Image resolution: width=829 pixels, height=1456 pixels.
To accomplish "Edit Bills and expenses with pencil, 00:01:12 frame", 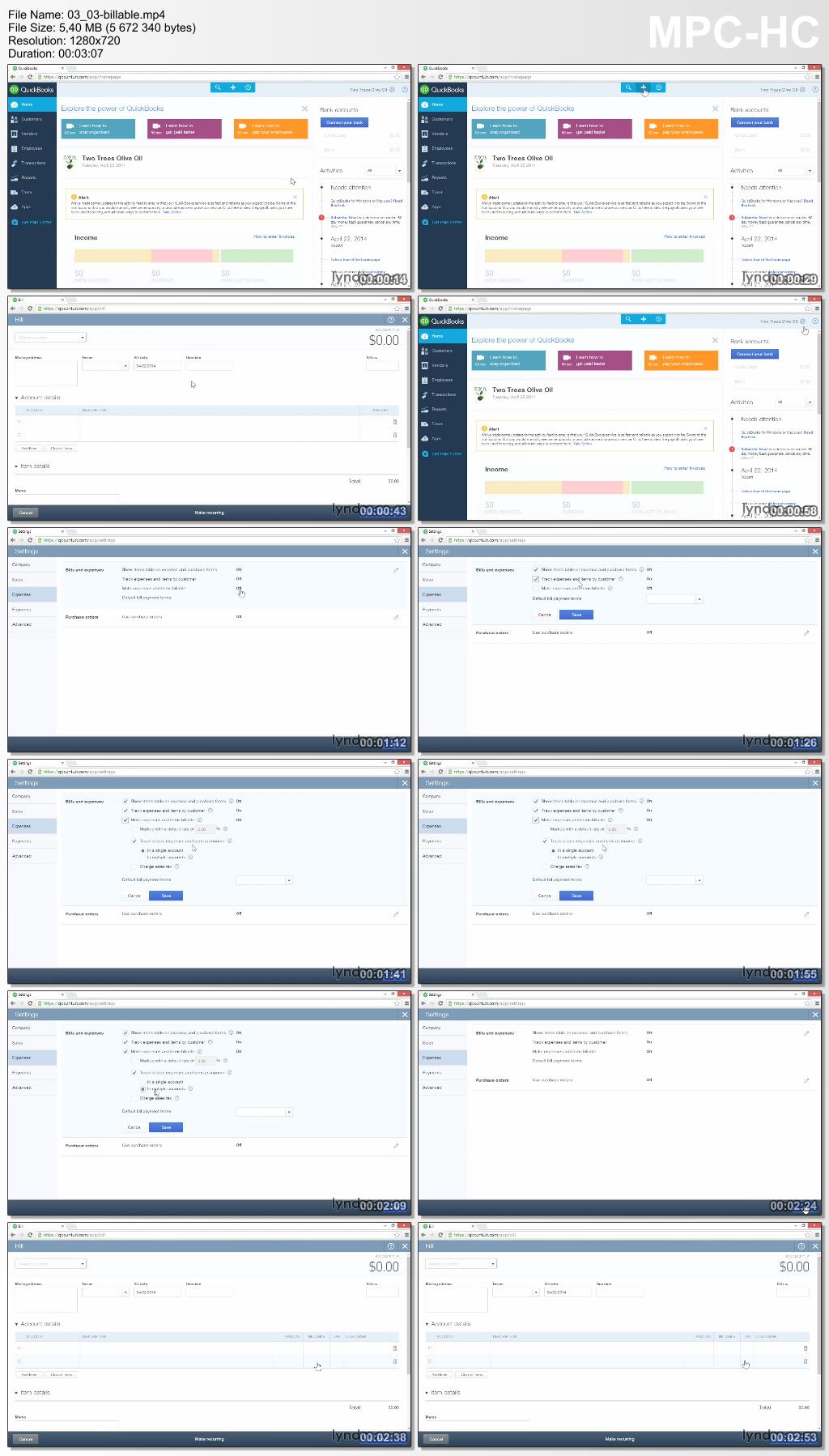I will tap(396, 570).
